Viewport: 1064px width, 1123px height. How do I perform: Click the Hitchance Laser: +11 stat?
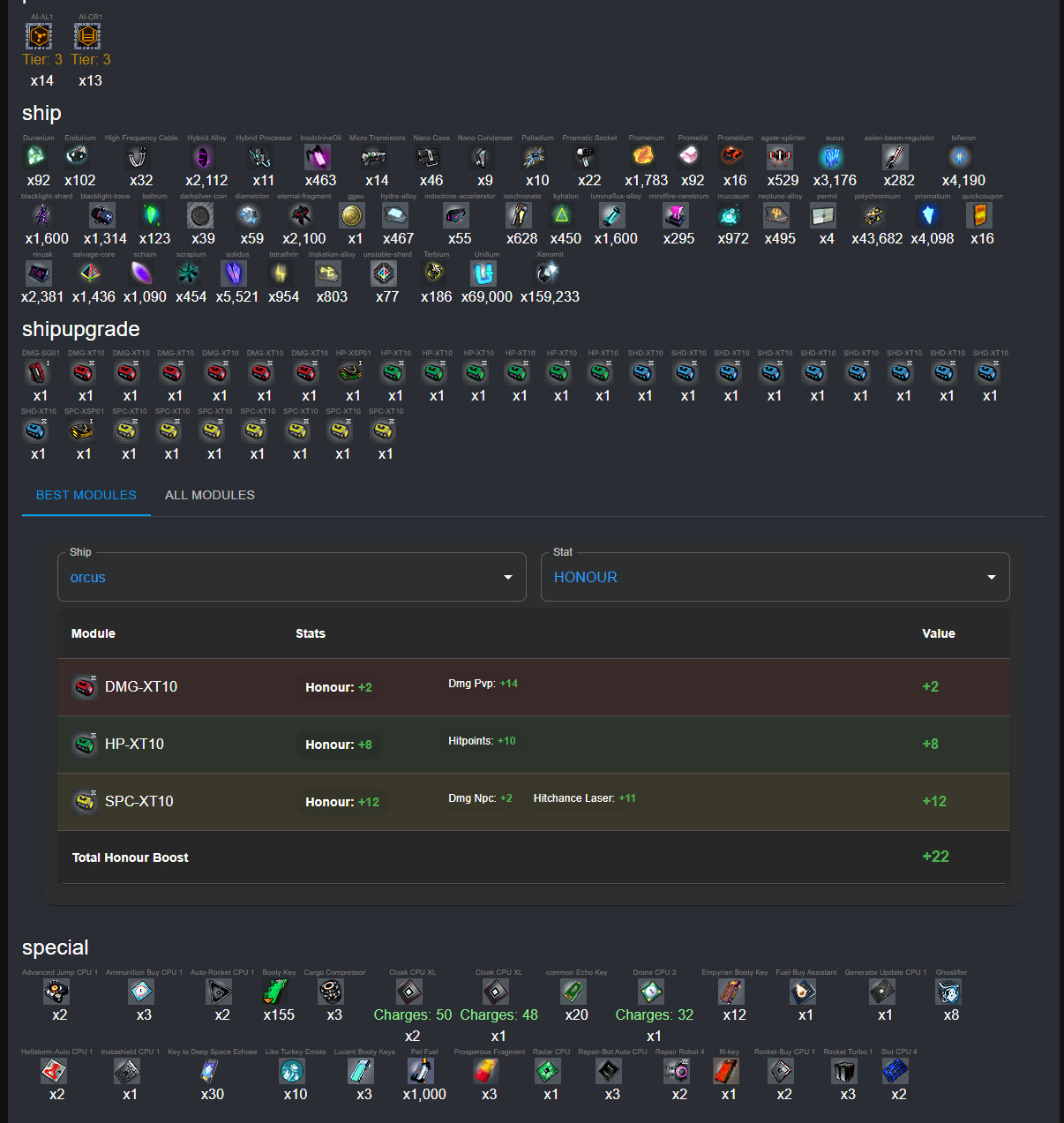[584, 798]
